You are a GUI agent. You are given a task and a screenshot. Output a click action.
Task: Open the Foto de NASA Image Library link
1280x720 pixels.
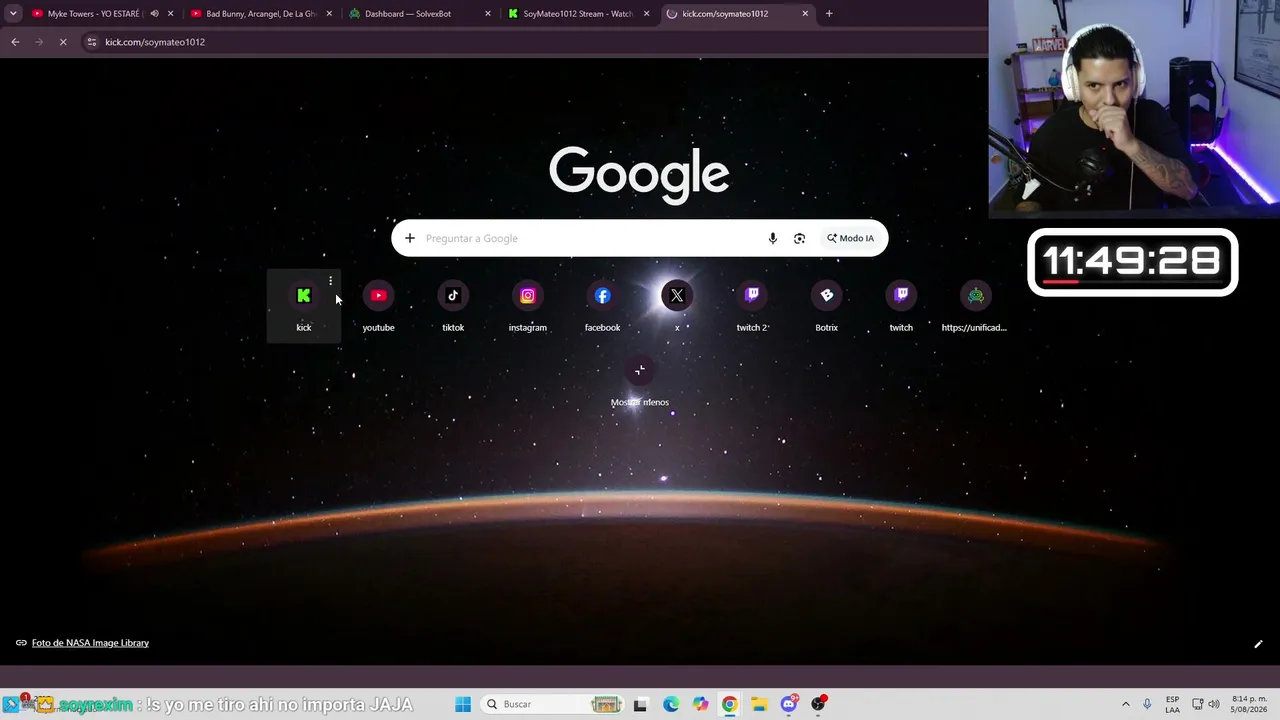[90, 643]
